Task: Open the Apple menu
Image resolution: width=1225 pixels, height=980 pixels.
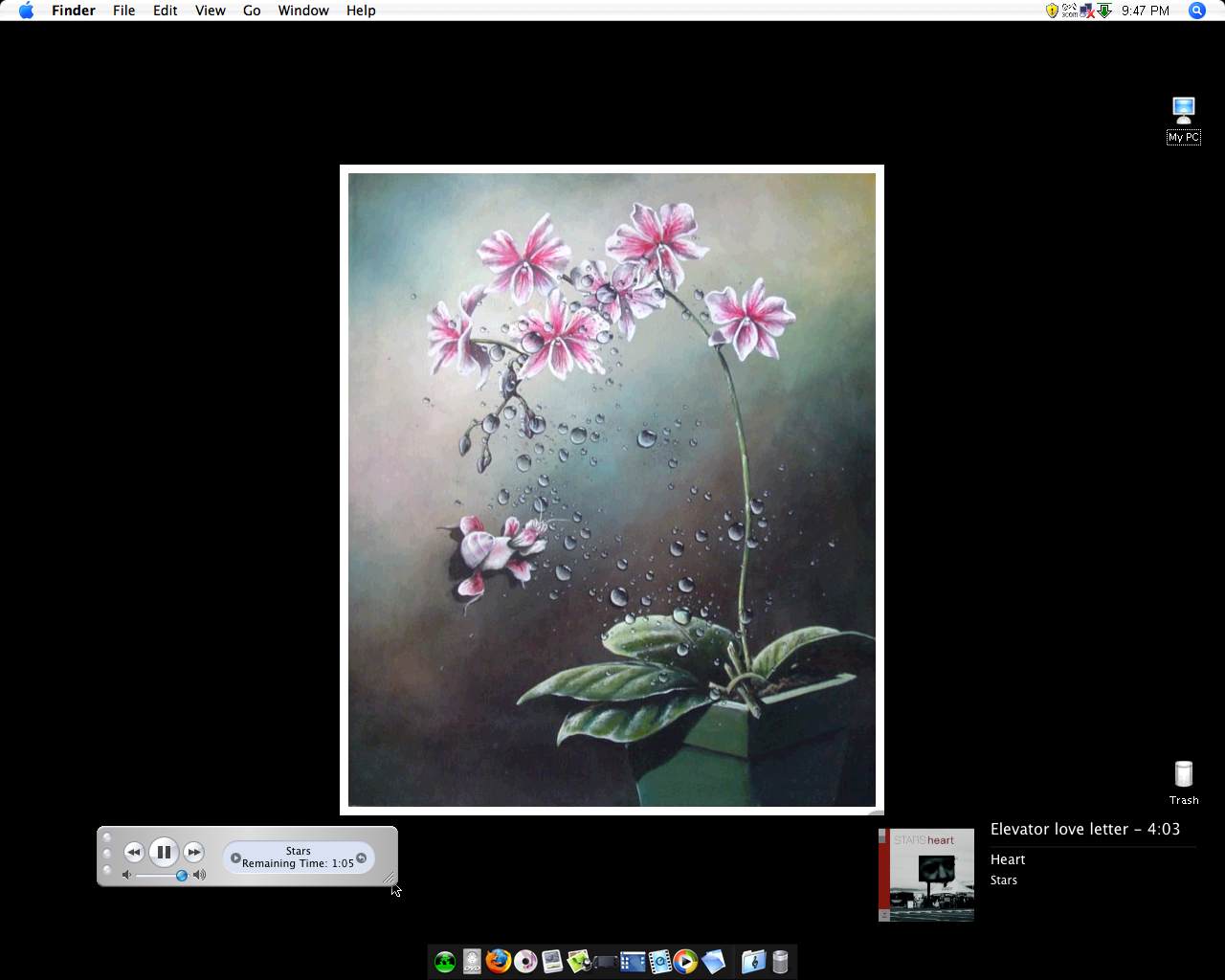Action: pyautogui.click(x=26, y=11)
